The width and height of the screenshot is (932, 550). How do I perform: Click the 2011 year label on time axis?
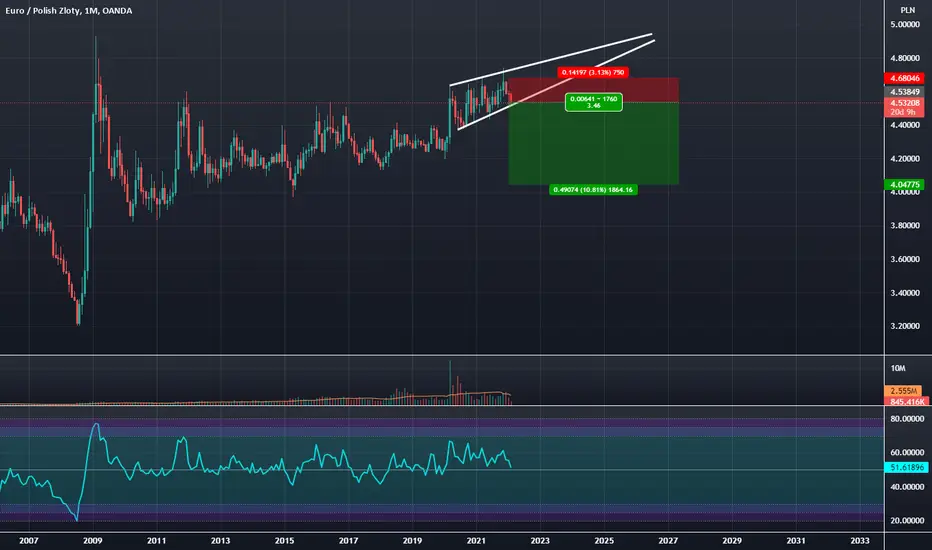point(156,540)
